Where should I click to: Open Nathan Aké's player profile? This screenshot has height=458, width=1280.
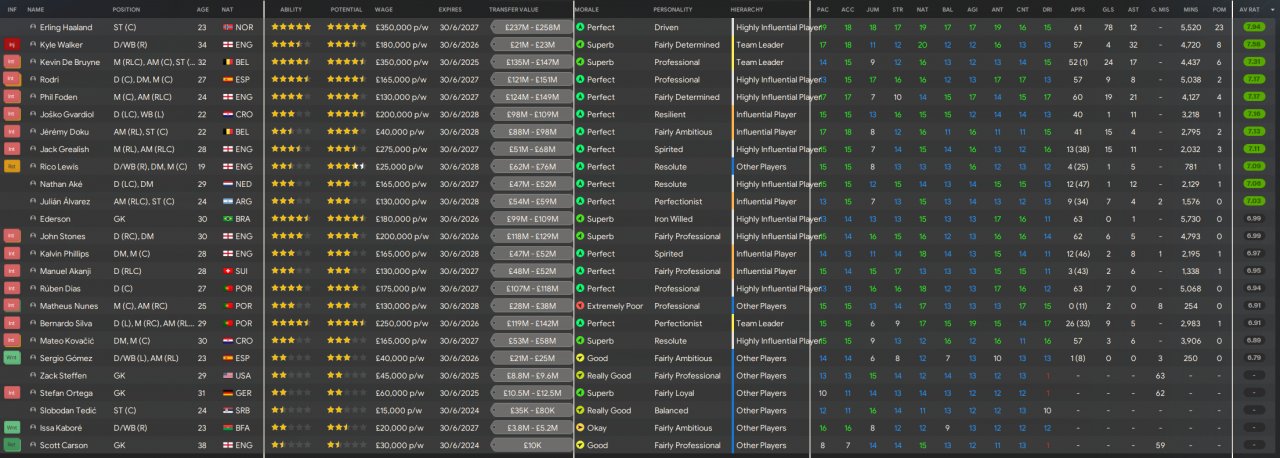click(x=61, y=184)
